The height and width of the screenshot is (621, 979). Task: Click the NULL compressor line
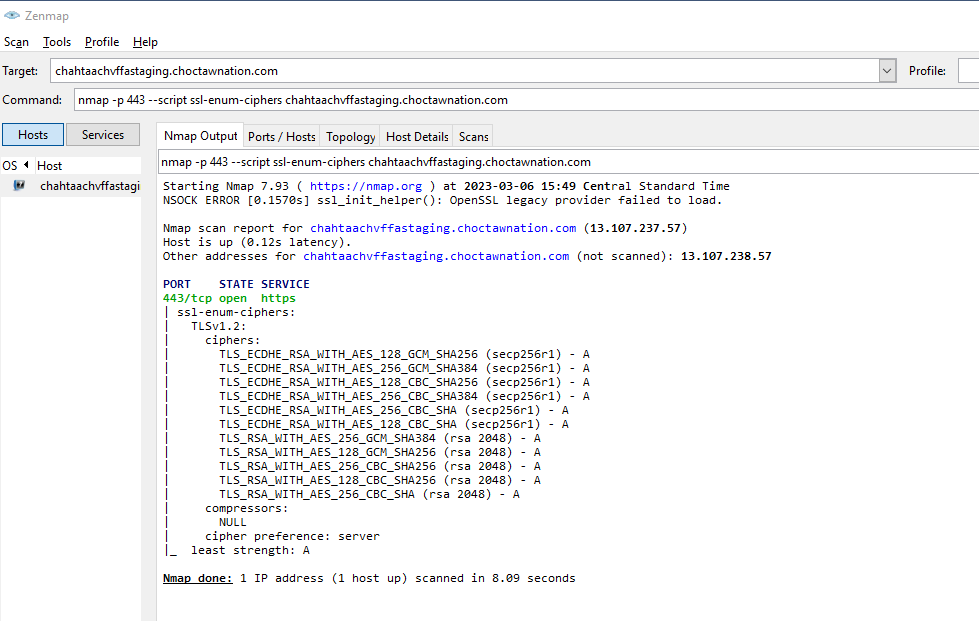(x=232, y=522)
